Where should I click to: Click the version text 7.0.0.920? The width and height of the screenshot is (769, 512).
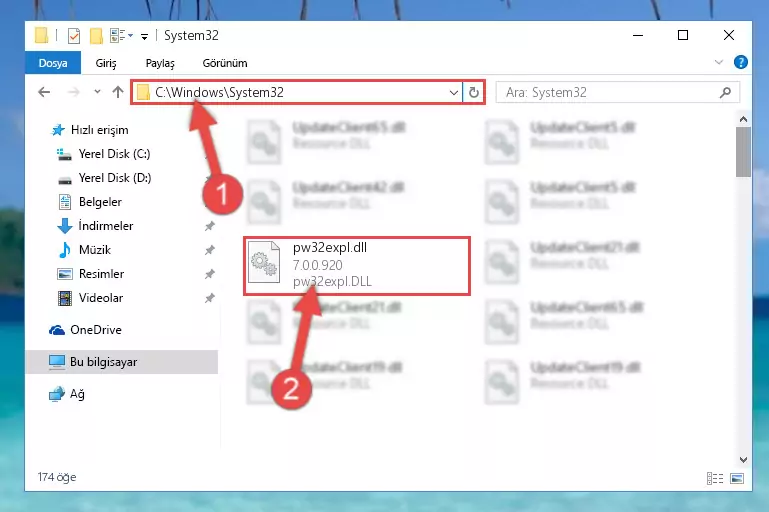[x=318, y=265]
